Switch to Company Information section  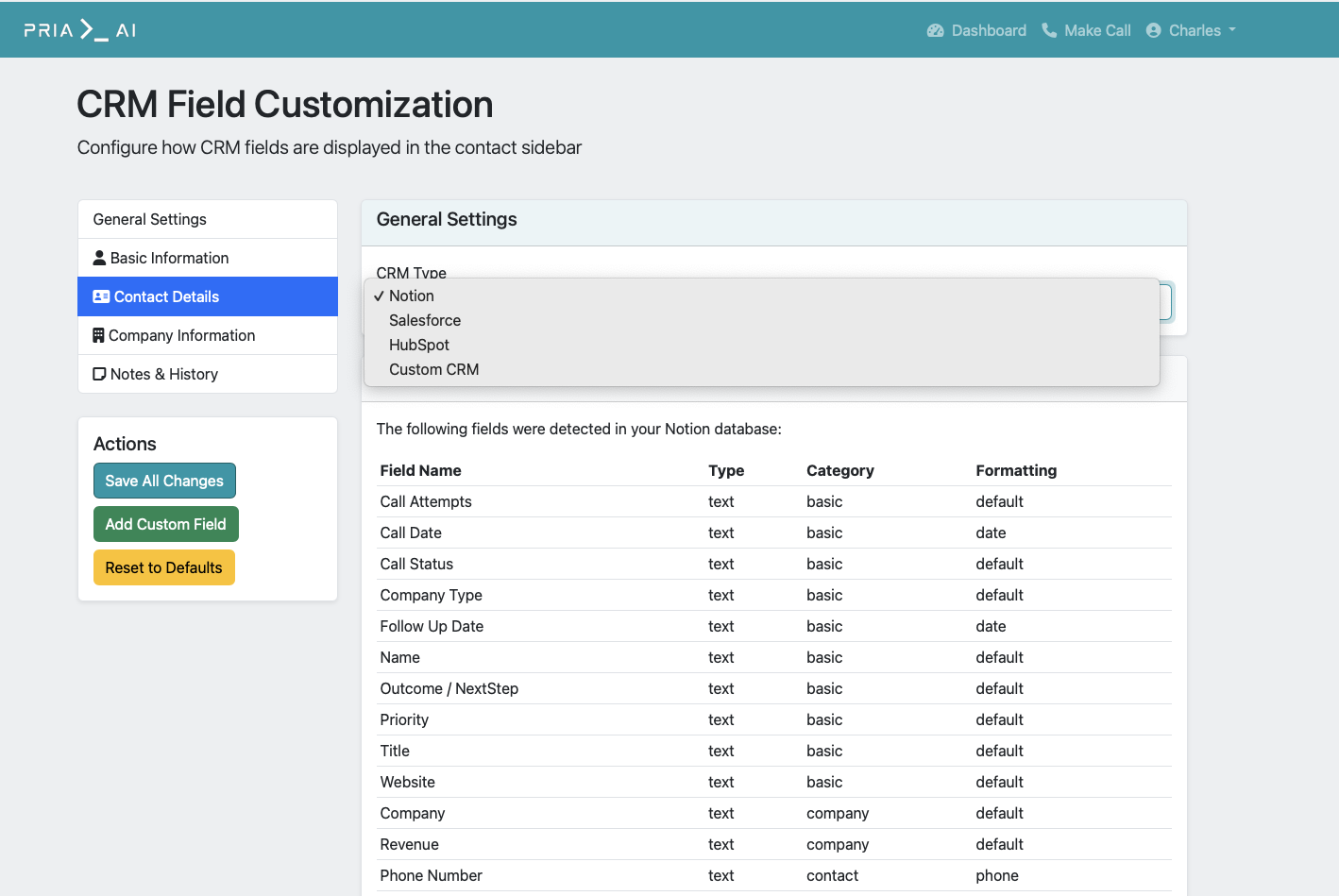point(181,335)
